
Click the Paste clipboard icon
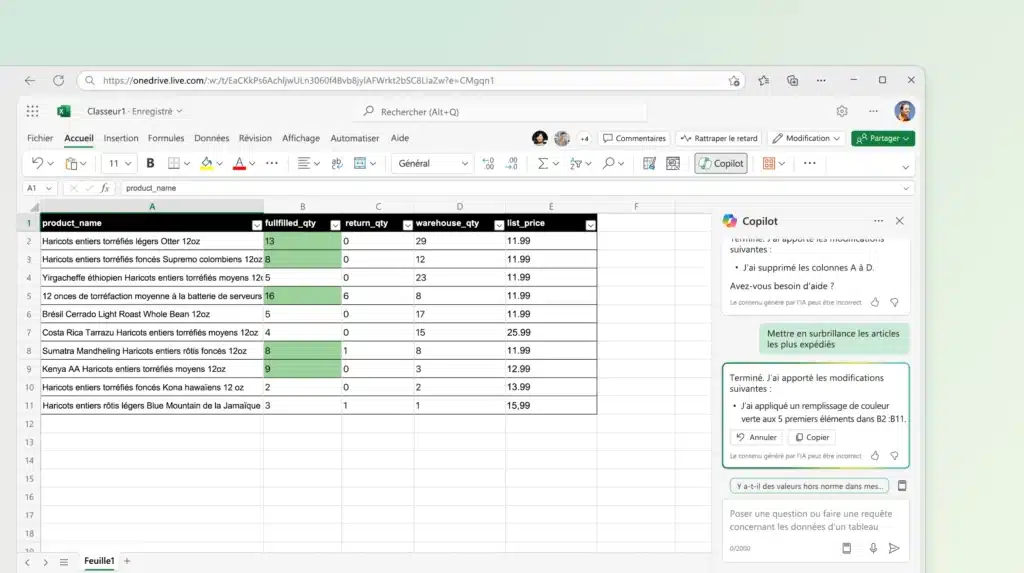(x=71, y=163)
